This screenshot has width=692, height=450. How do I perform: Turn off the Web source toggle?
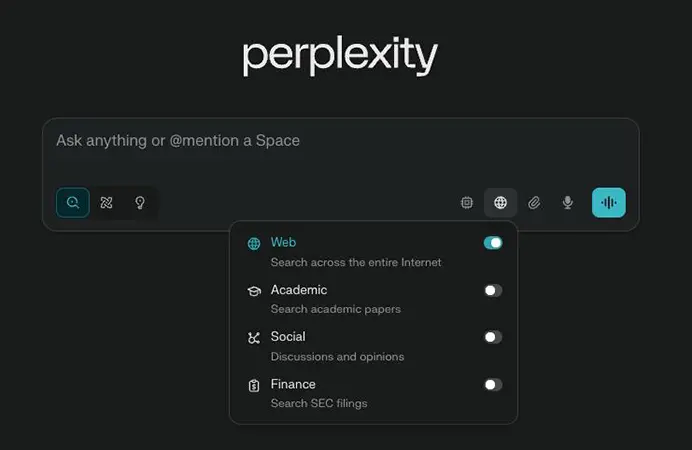click(493, 243)
